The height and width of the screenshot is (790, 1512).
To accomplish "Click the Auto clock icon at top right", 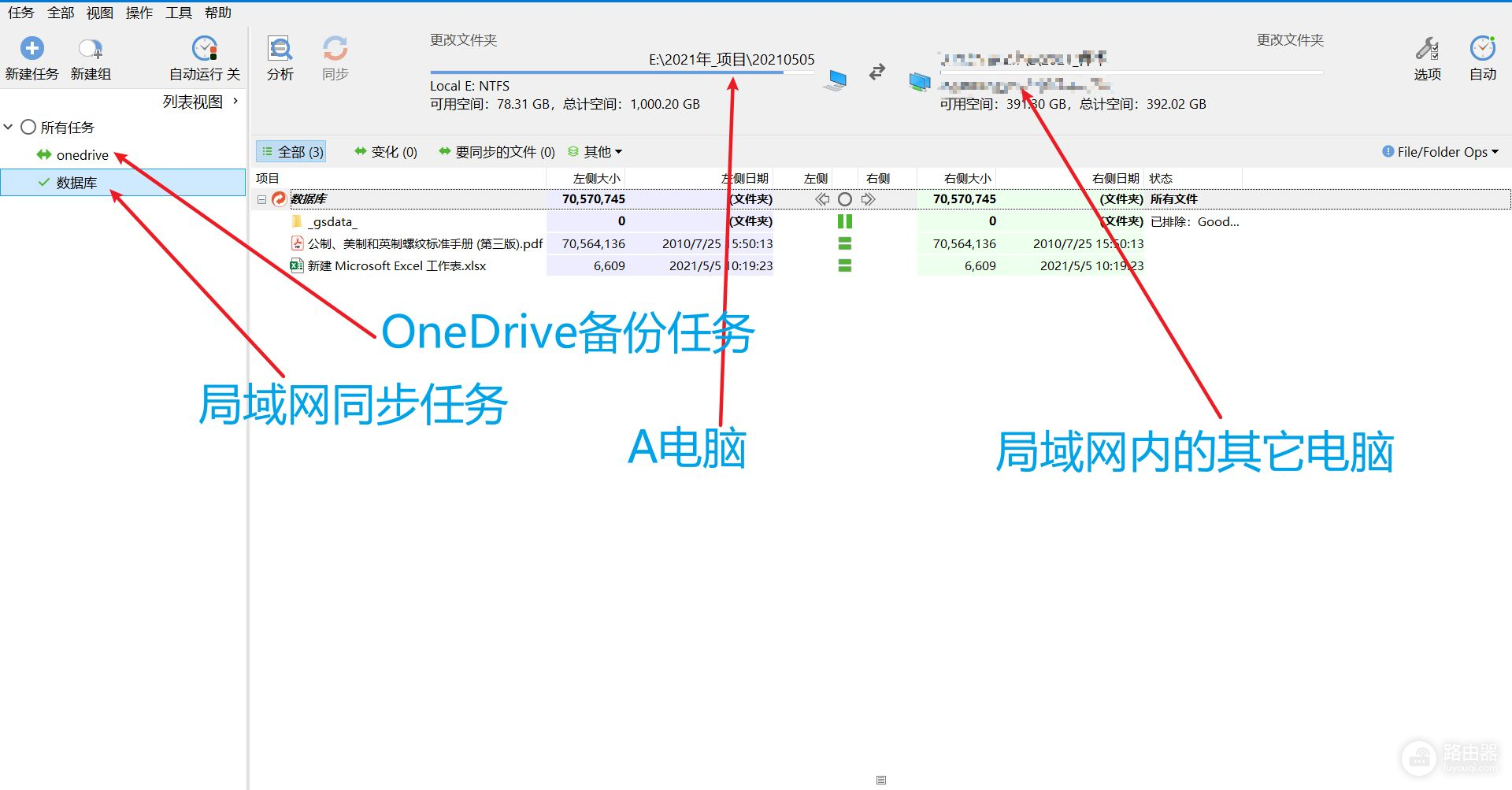I will coord(1483,49).
